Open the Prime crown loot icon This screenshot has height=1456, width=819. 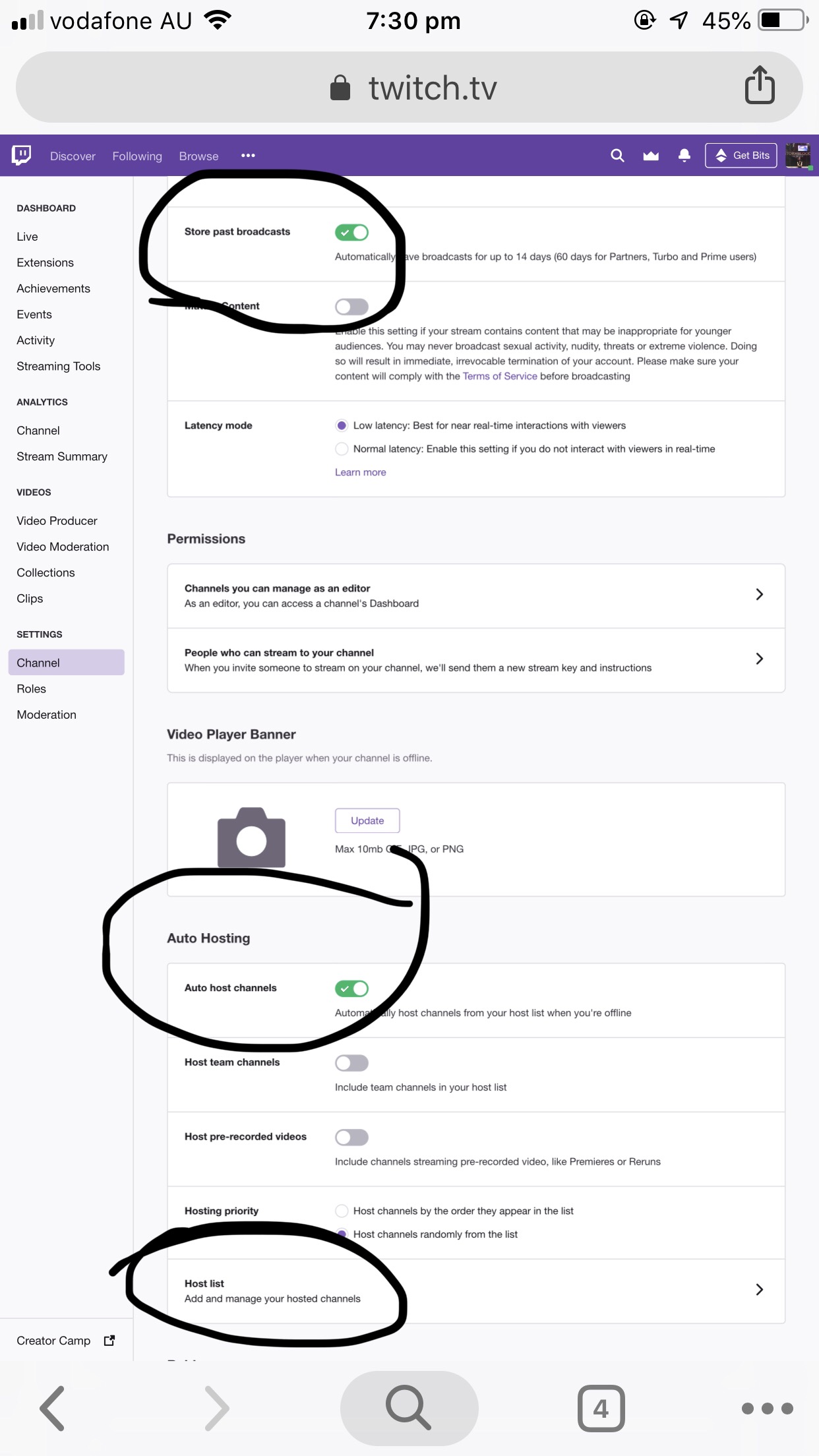click(x=651, y=156)
